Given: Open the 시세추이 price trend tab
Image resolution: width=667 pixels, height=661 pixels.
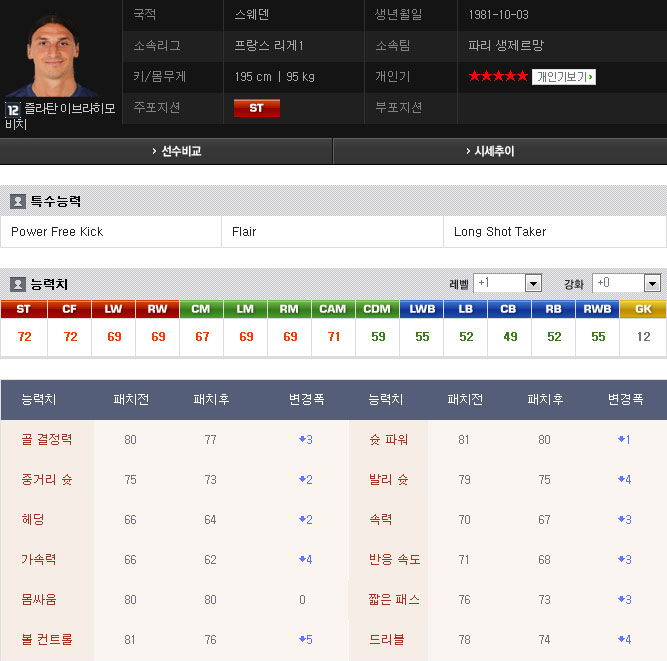Looking at the screenshot, I should (490, 151).
